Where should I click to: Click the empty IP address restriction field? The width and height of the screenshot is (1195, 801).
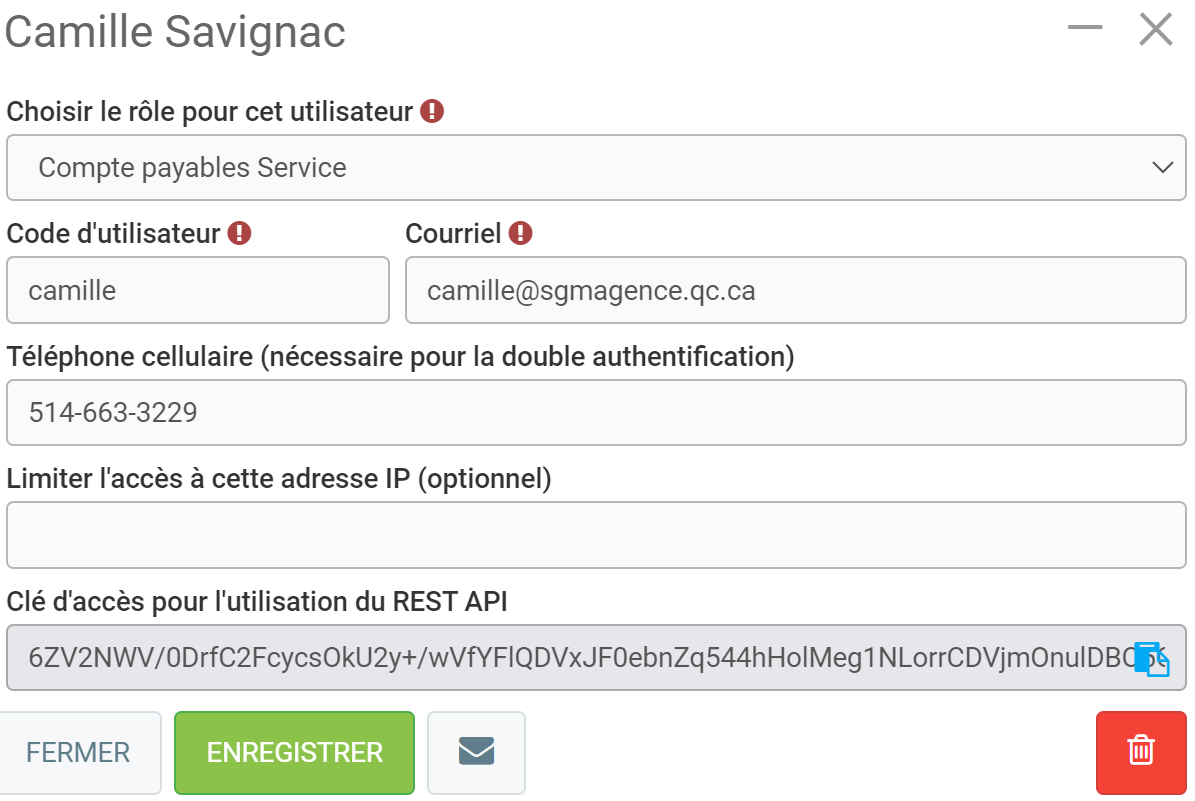click(x=596, y=536)
